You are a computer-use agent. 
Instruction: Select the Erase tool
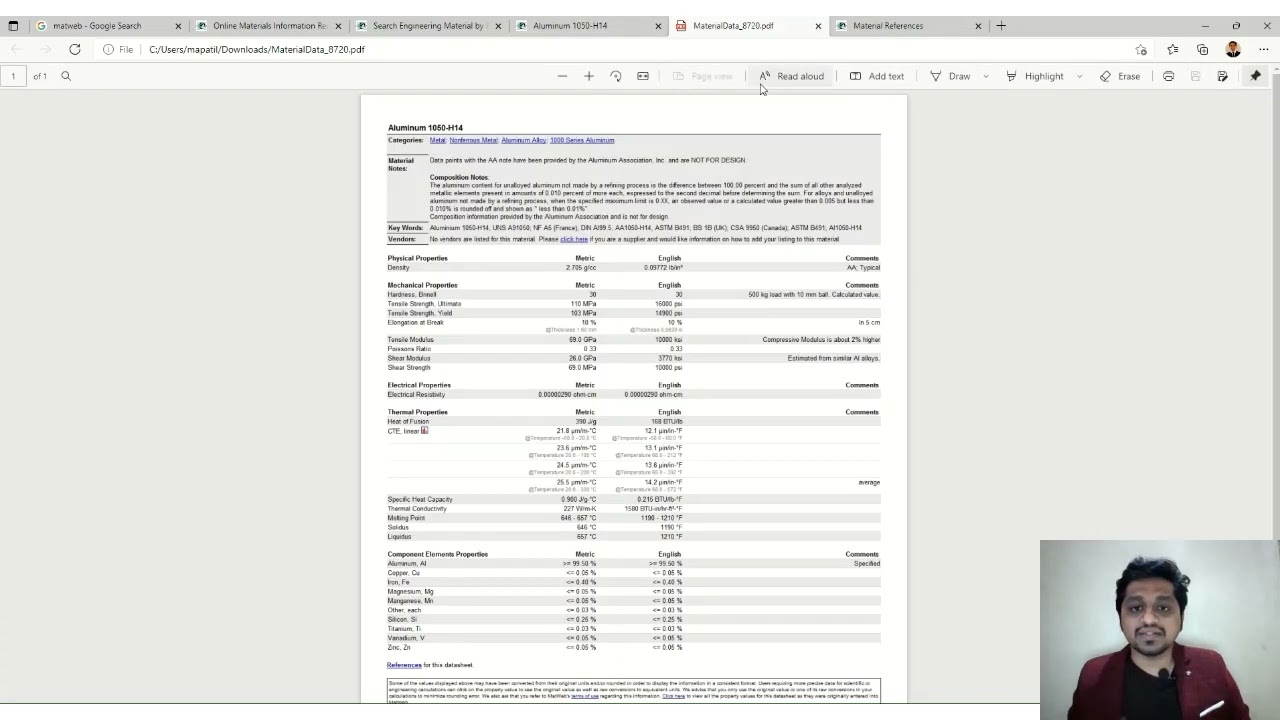1120,76
